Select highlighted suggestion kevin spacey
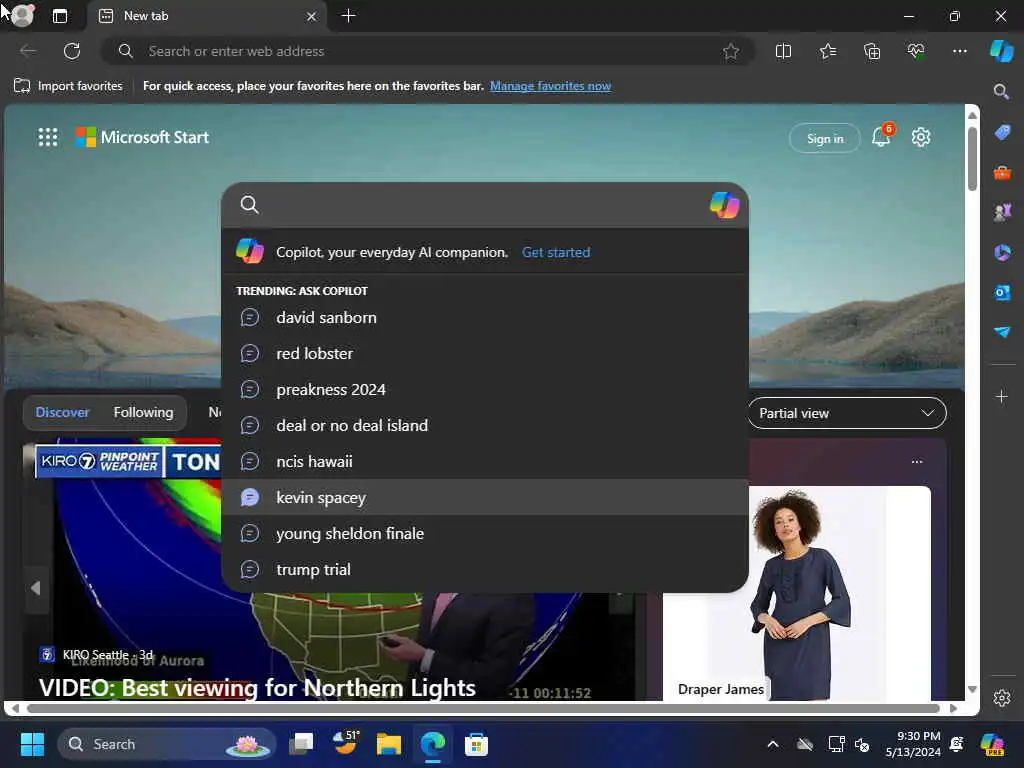Viewport: 1024px width, 768px height. (485, 497)
